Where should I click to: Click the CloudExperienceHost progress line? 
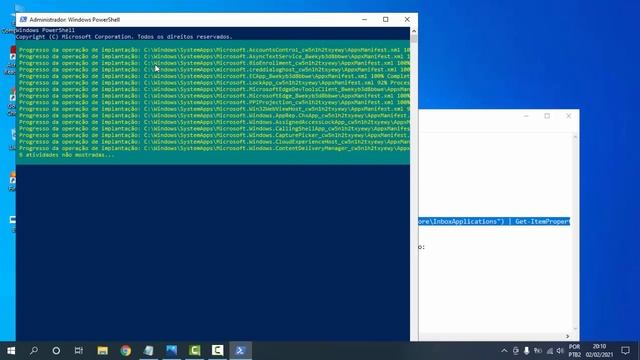(x=214, y=142)
